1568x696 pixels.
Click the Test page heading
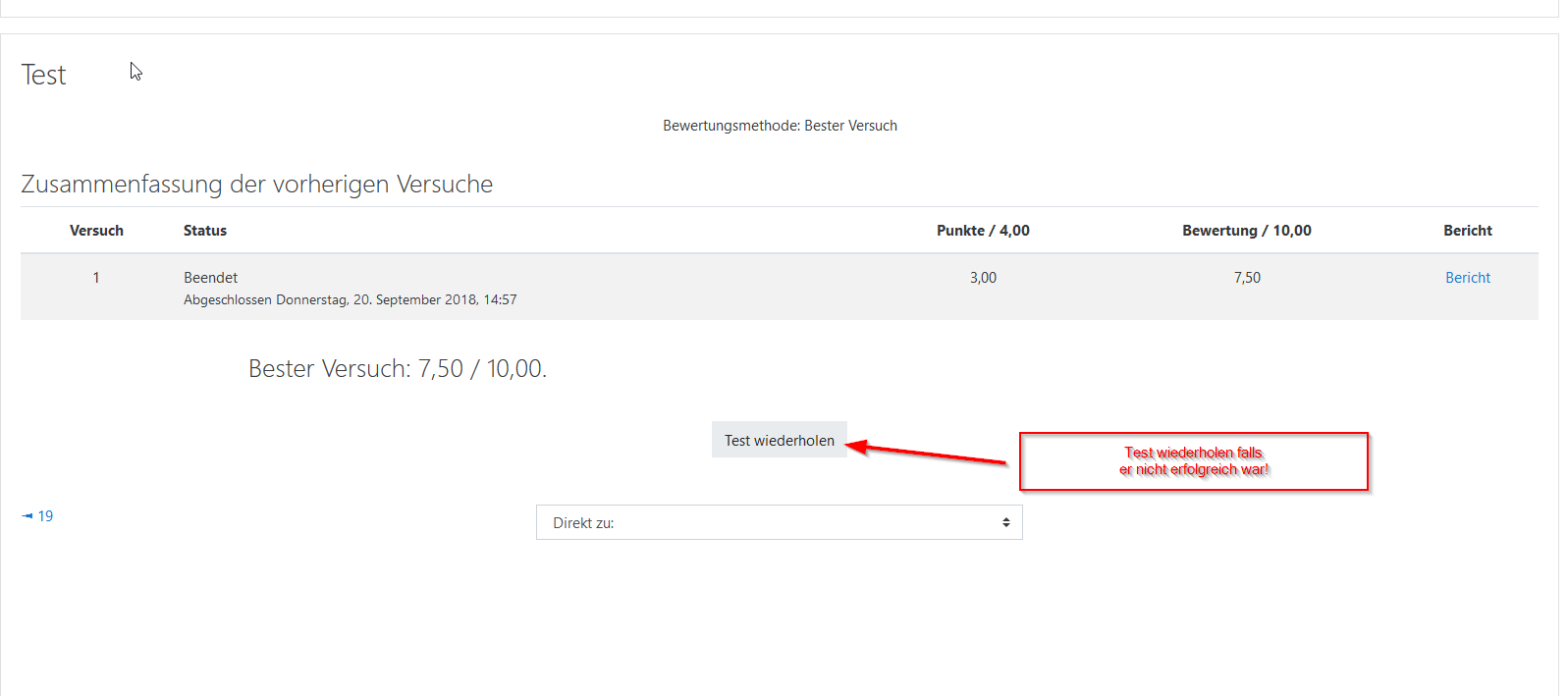click(x=44, y=76)
